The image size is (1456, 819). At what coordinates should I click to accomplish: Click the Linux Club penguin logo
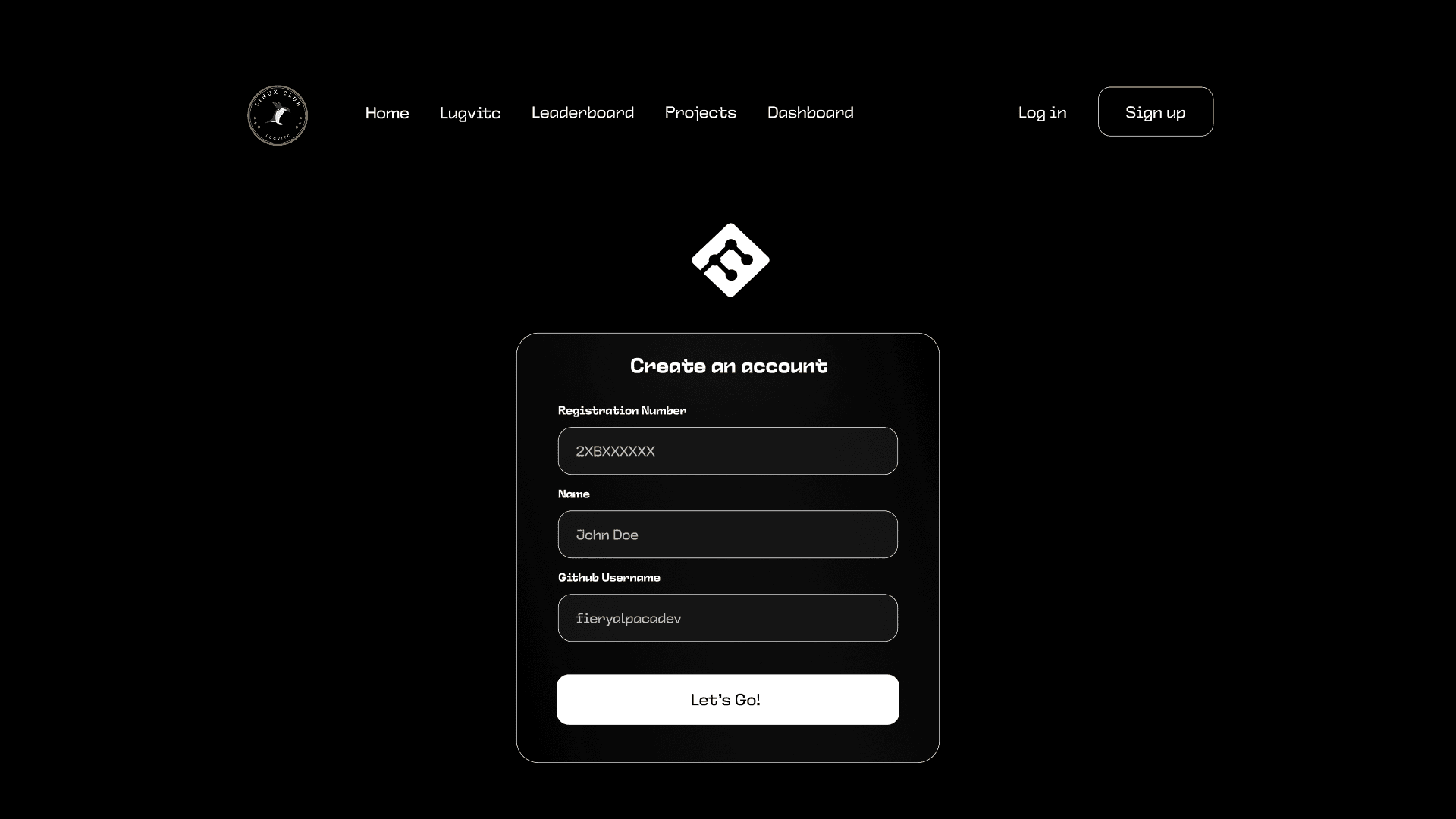click(278, 115)
